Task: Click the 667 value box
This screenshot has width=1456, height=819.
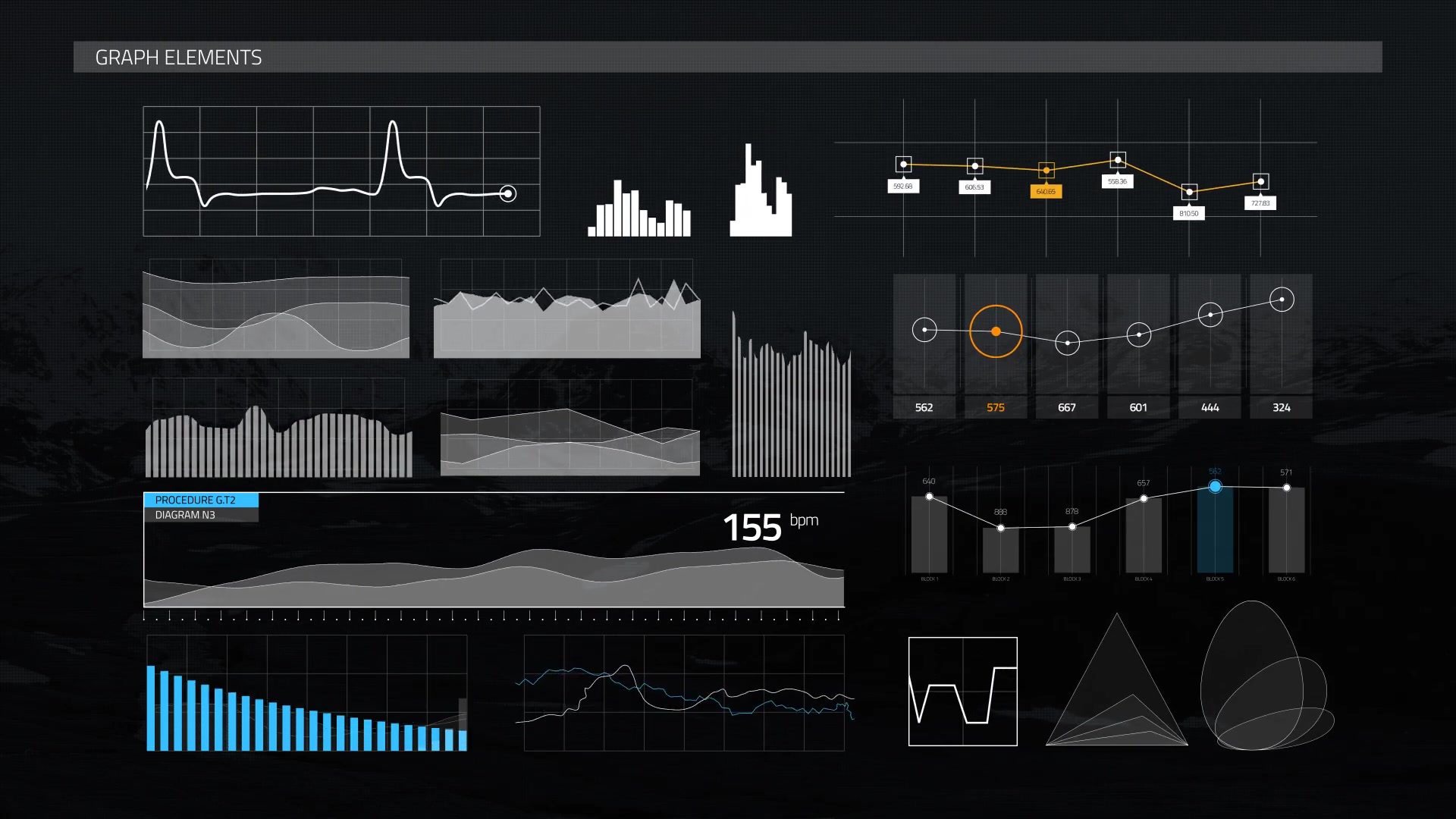Action: (1067, 407)
